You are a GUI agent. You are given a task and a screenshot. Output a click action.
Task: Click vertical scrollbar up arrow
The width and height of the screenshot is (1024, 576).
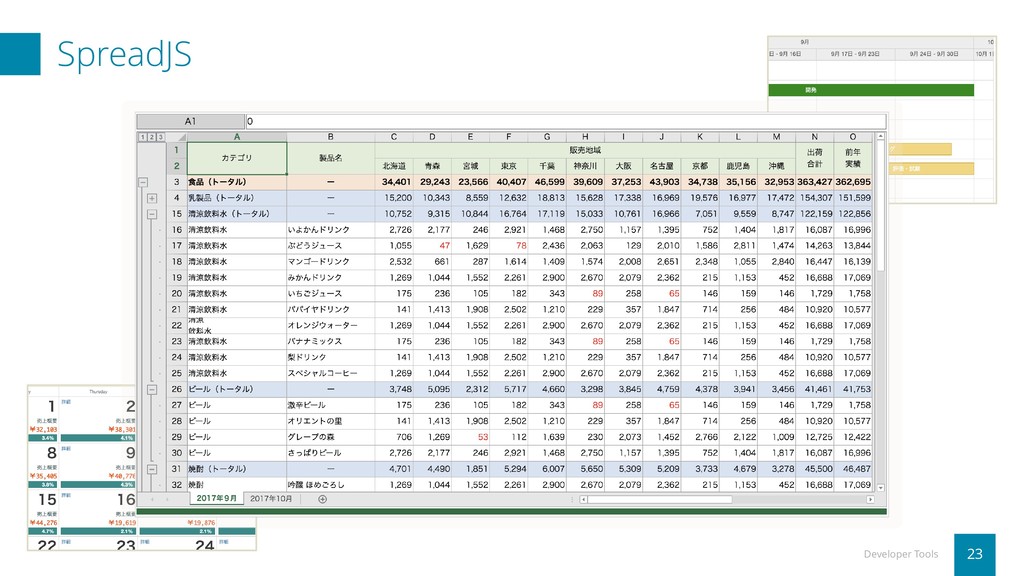(880, 136)
